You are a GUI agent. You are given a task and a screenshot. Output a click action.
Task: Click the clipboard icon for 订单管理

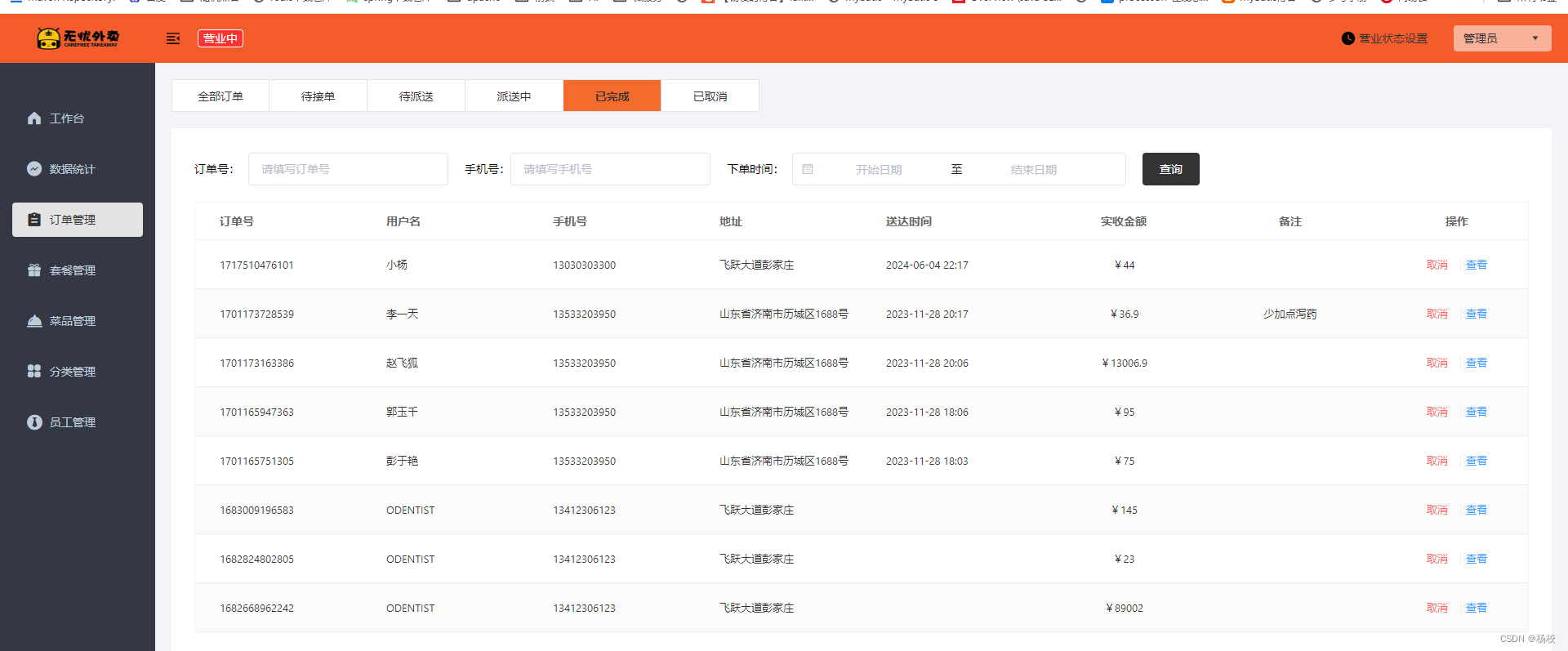(x=34, y=220)
